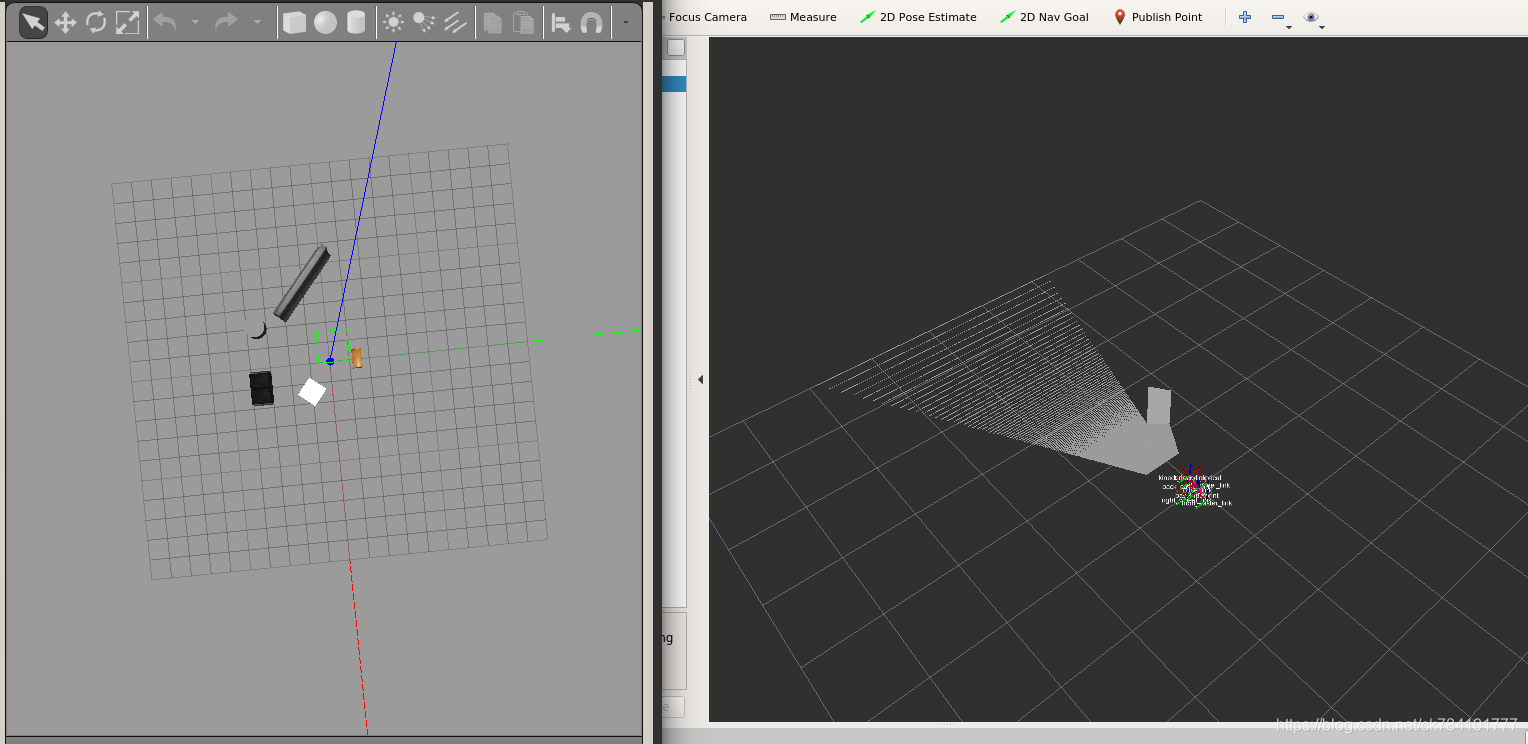Screen dimensions: 1528x744
Task: Select the 2D Nav Goal tool
Action: pyautogui.click(x=1044, y=17)
